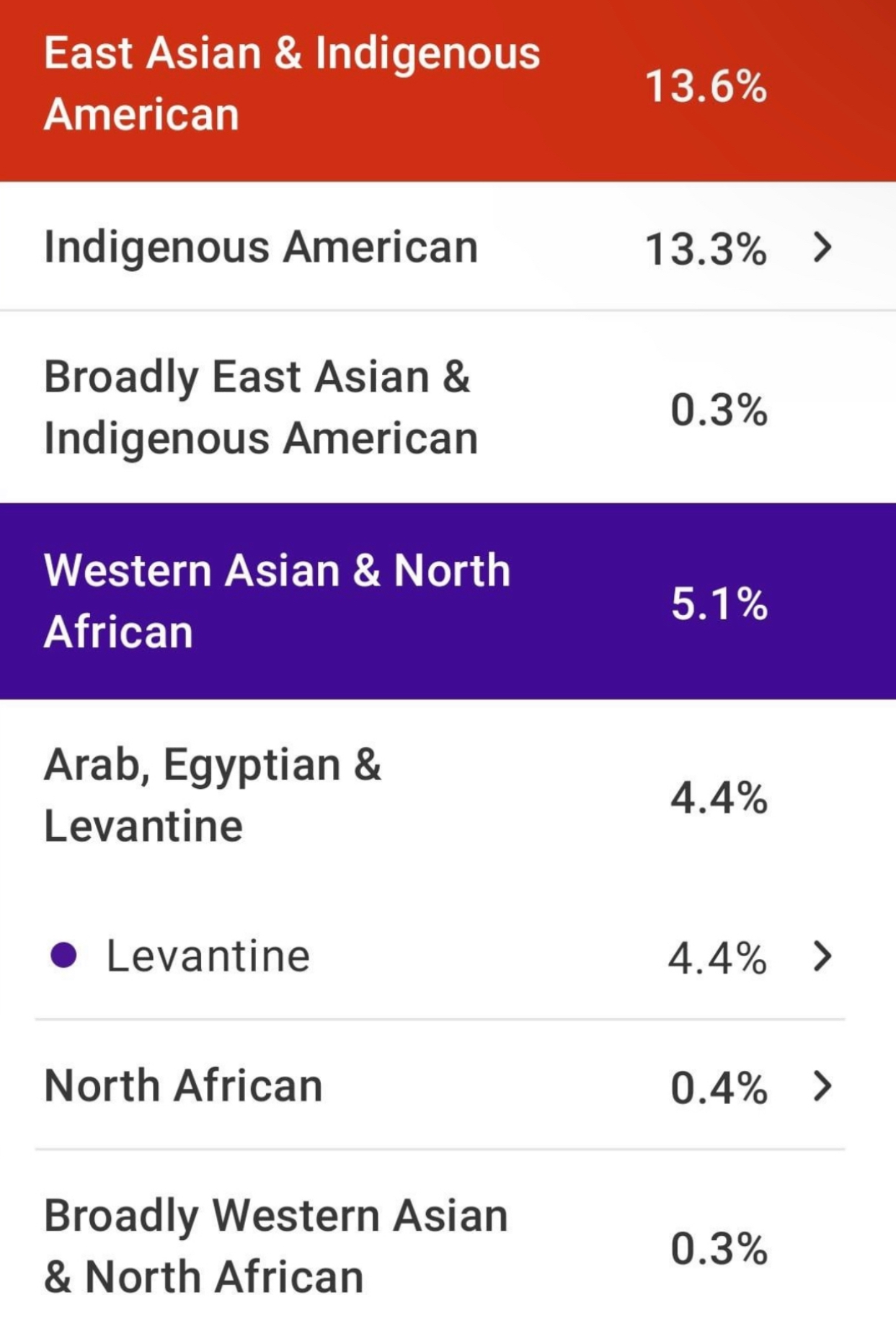Image resolution: width=896 pixels, height=1334 pixels.
Task: Select the Levantine sub-region label
Action: [x=208, y=956]
